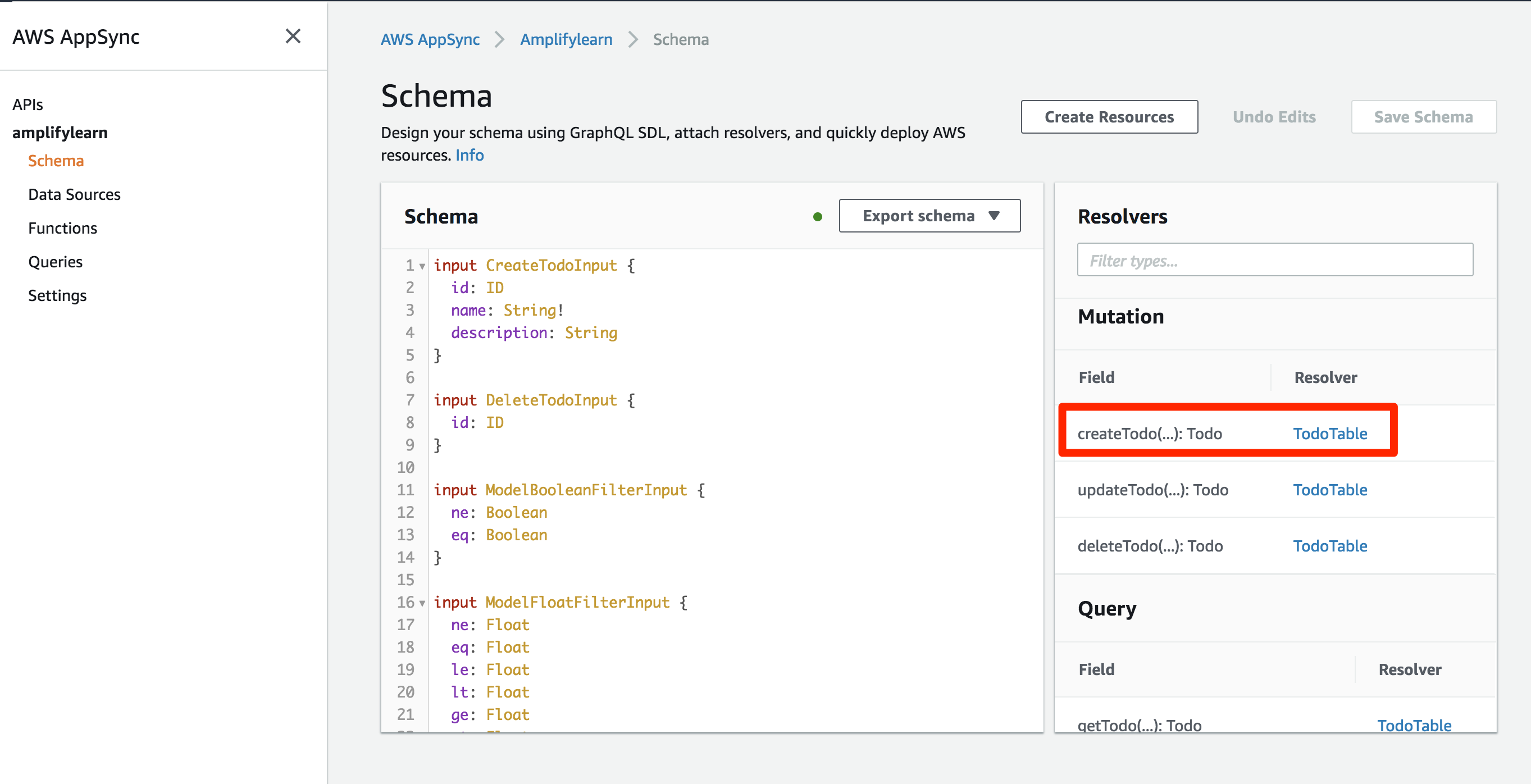
Task: Click the green schema status indicator dot
Action: 818,217
